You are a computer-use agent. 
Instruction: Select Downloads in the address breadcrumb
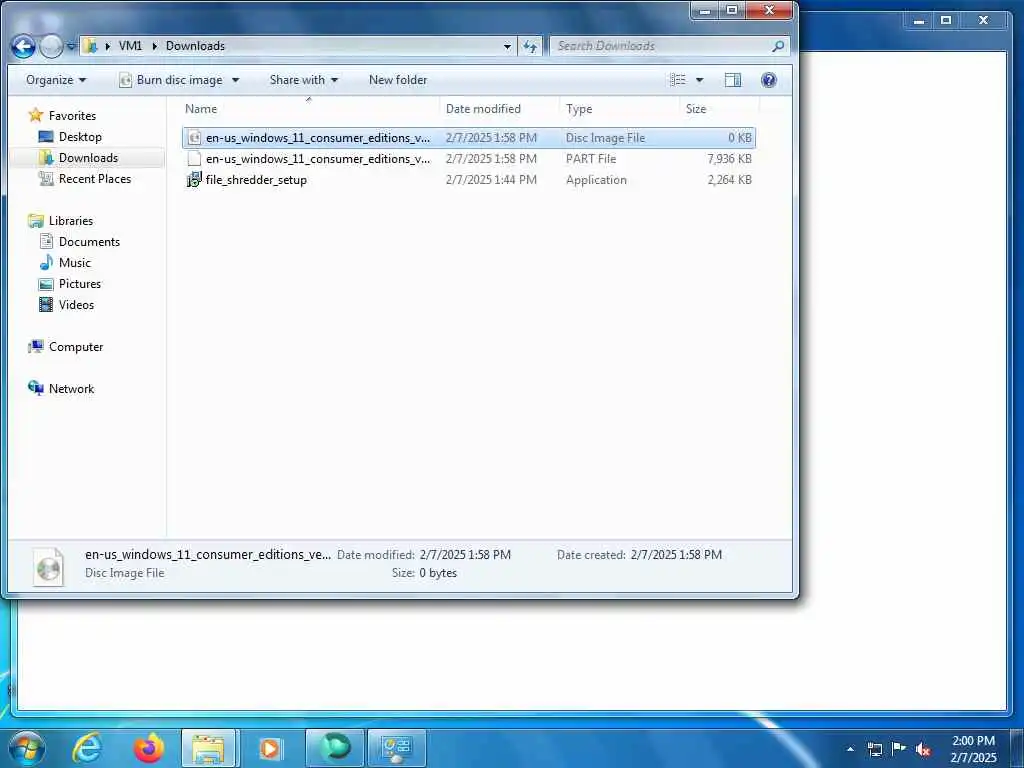195,46
